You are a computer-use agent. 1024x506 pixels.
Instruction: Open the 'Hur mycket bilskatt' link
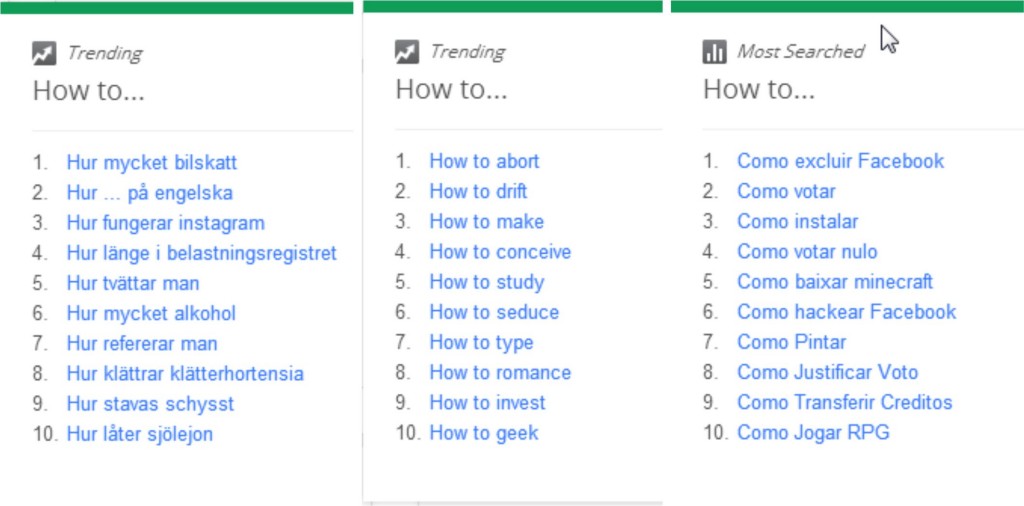(152, 163)
